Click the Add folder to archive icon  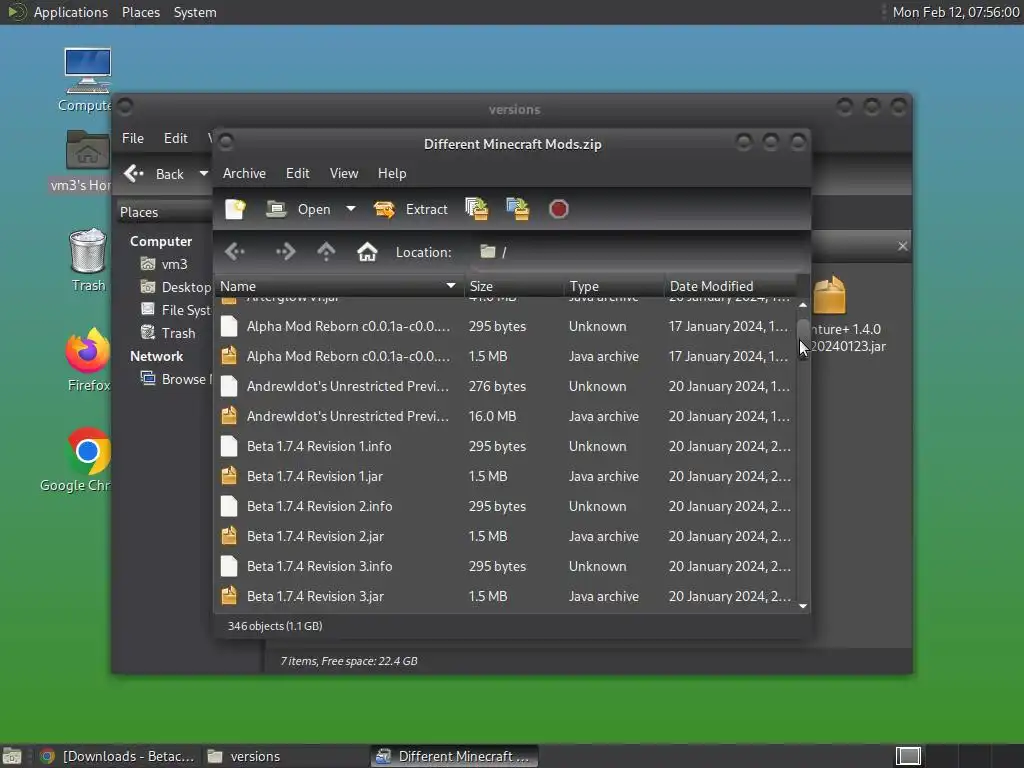518,209
